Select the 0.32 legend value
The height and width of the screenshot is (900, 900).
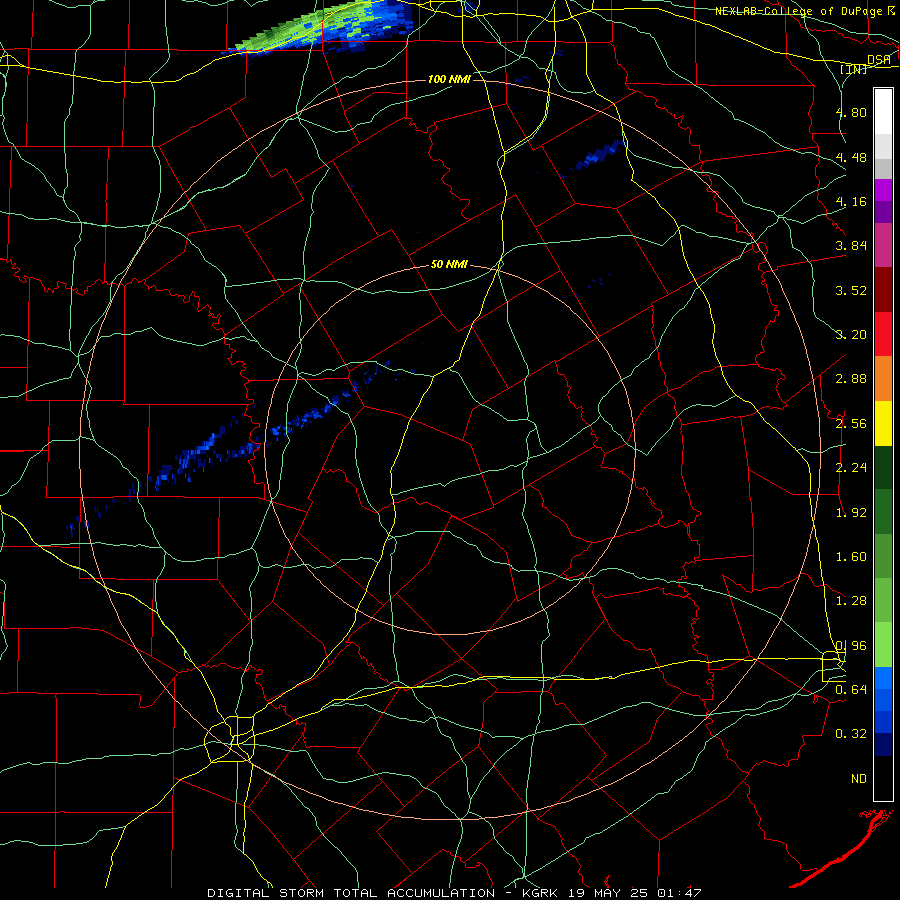click(x=851, y=734)
